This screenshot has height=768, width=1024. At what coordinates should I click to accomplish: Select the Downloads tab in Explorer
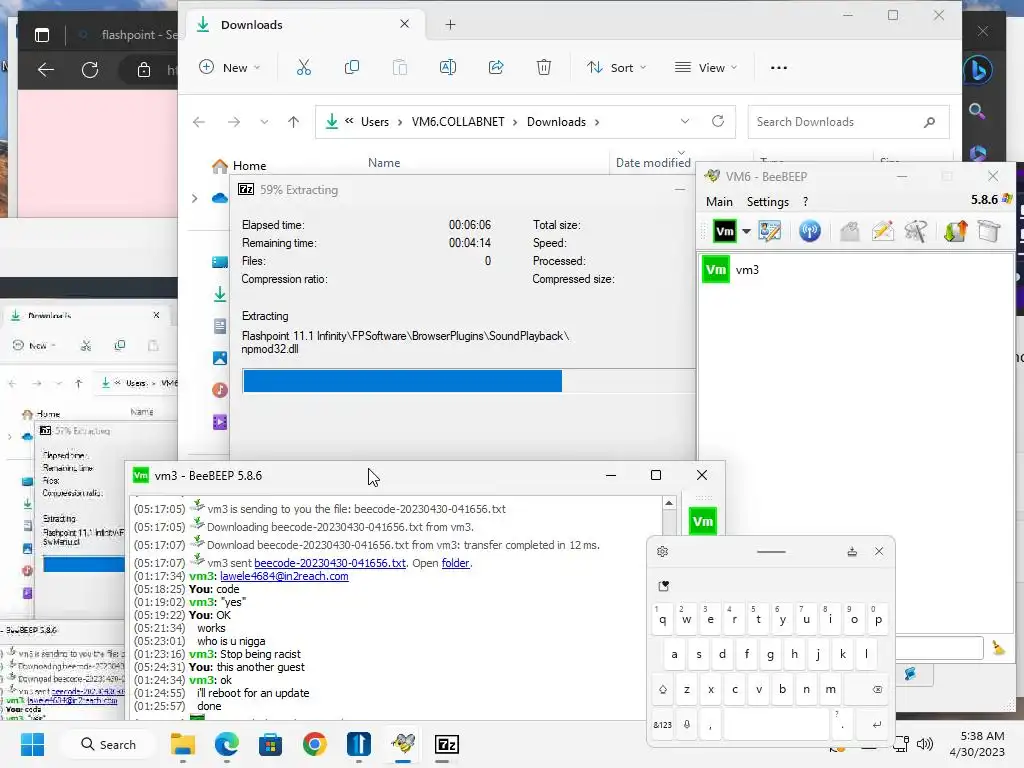point(304,25)
